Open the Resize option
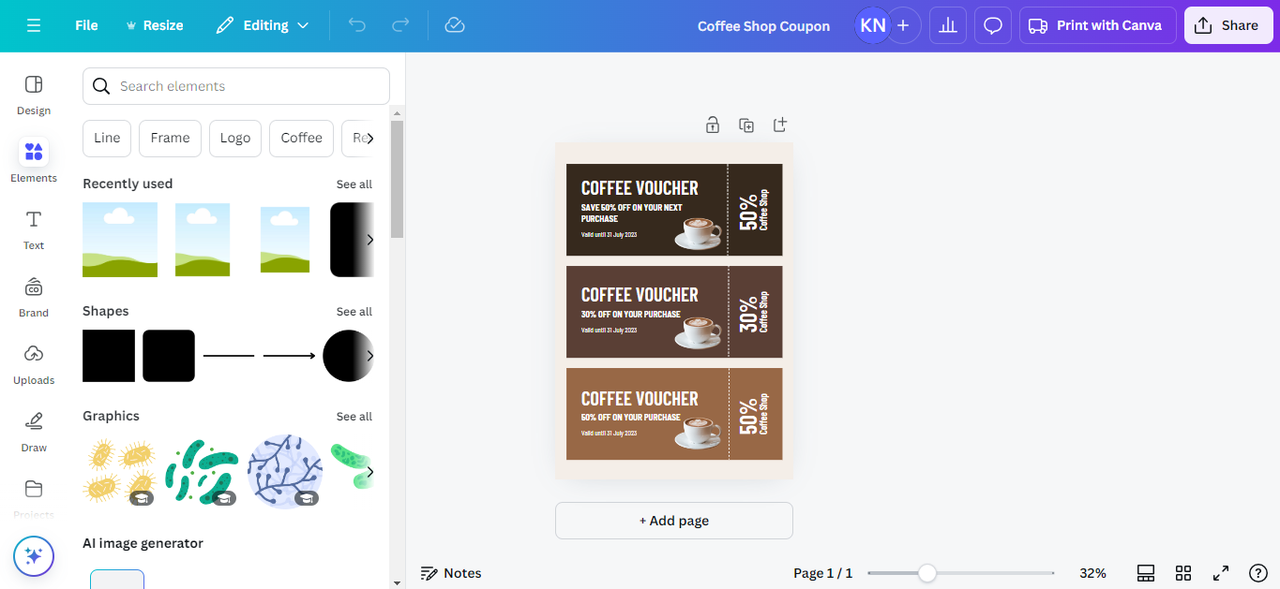1280x589 pixels. (154, 25)
